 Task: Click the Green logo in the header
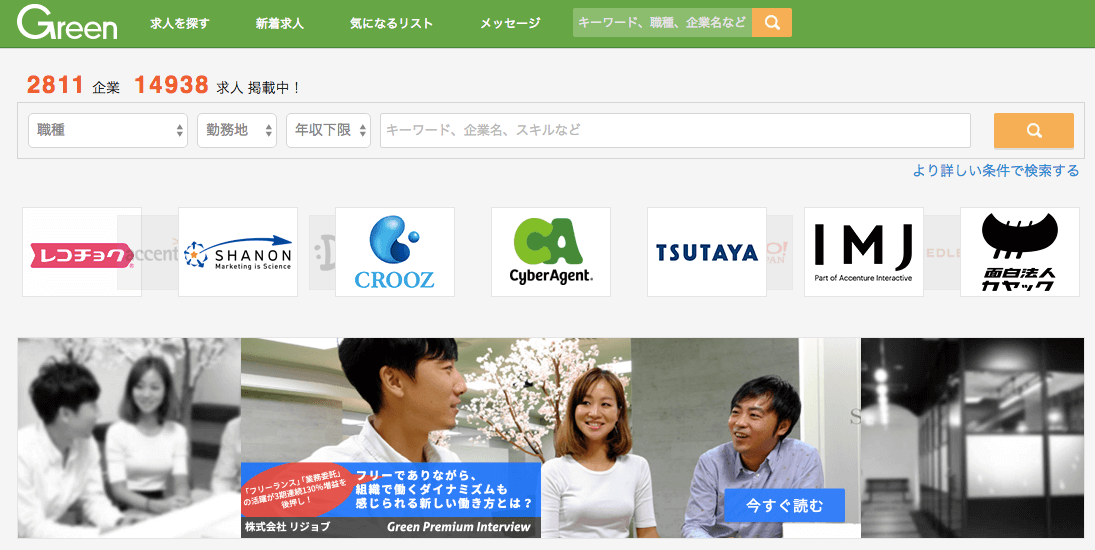coord(67,22)
